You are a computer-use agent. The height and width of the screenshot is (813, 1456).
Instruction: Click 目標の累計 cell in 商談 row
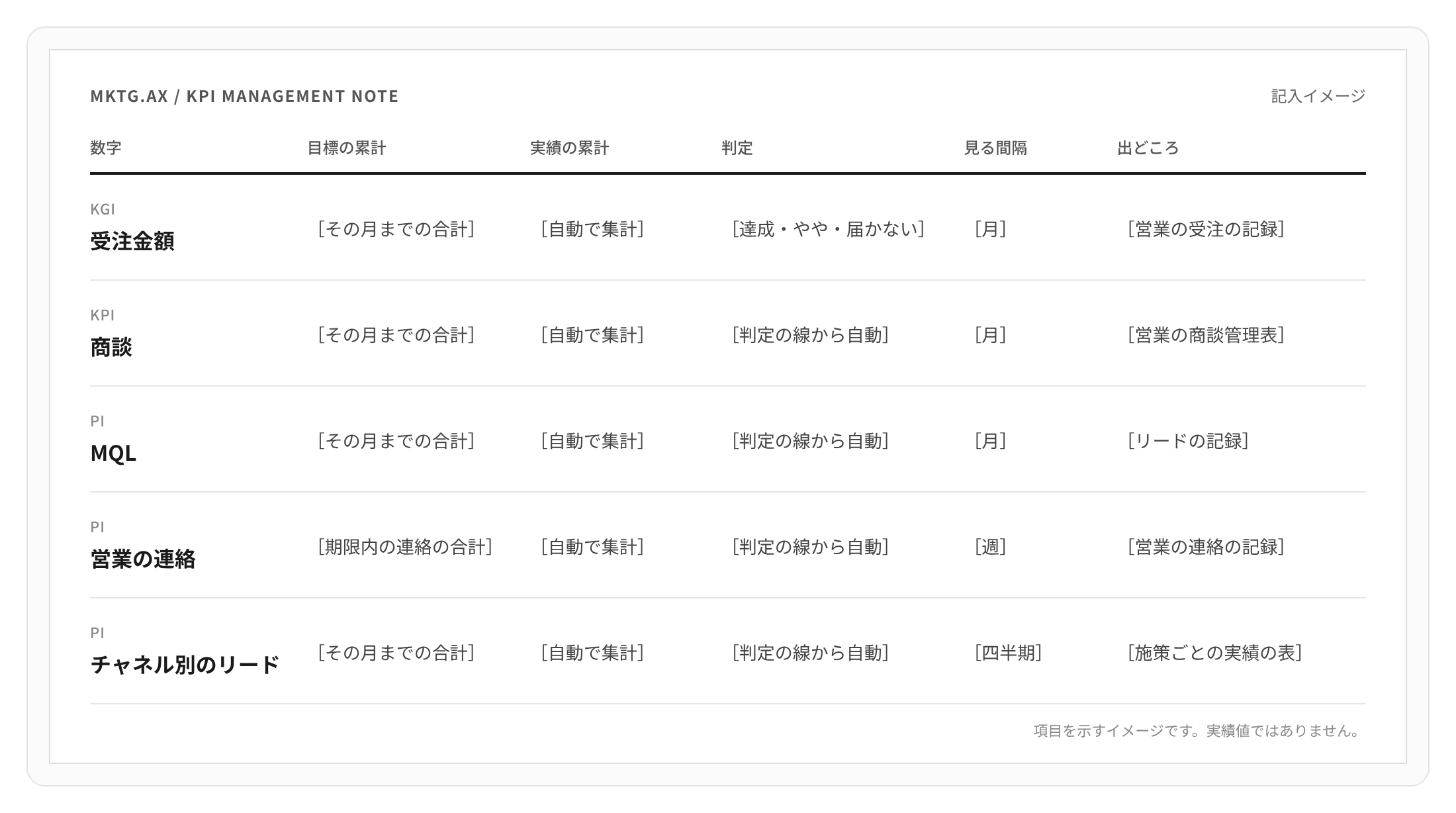point(396,335)
